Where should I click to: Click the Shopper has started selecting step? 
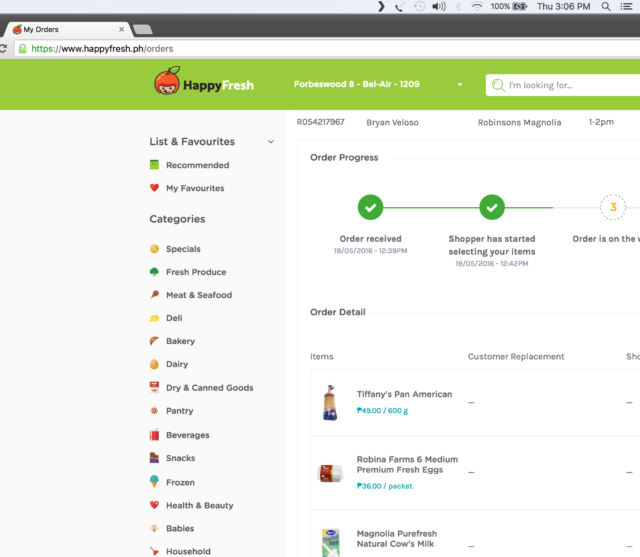pyautogui.click(x=492, y=207)
